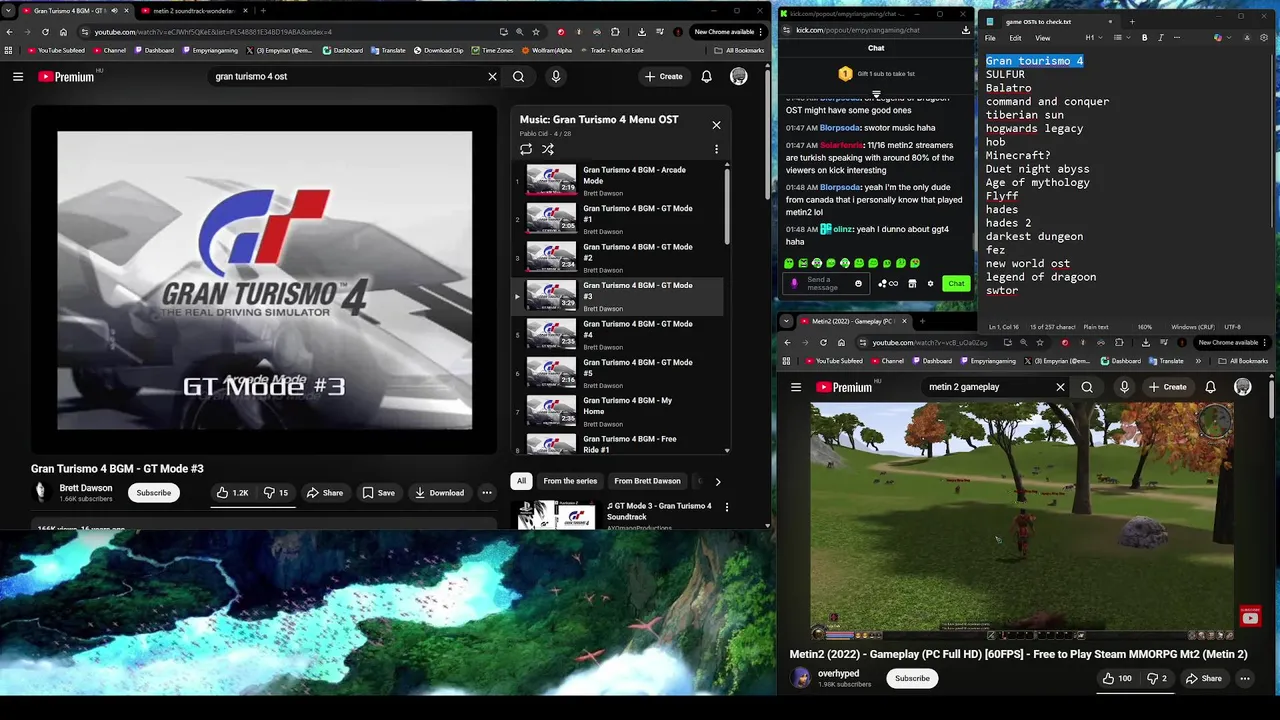Toggle bold formatting in Notepad
The image size is (1280, 720).
1145,38
